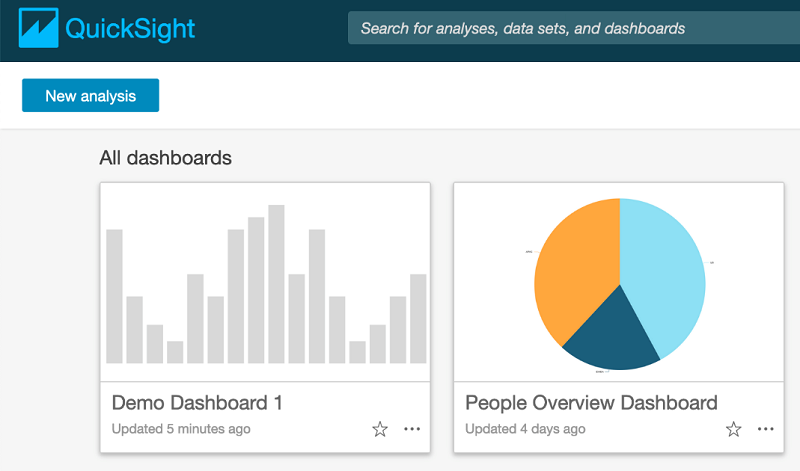The height and width of the screenshot is (471, 800).
Task: Open the Demo Dashboard 1 bar chart thumbnail
Action: (265, 282)
